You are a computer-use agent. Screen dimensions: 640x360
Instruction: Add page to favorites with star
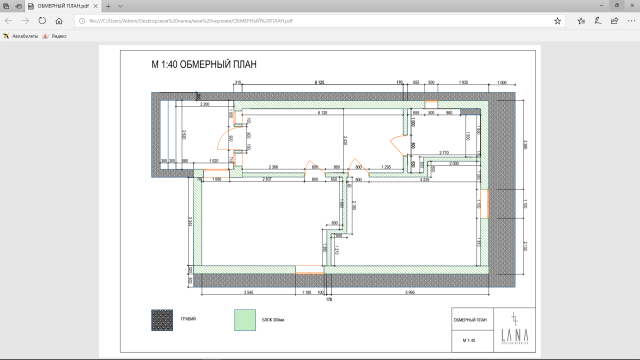(x=558, y=21)
